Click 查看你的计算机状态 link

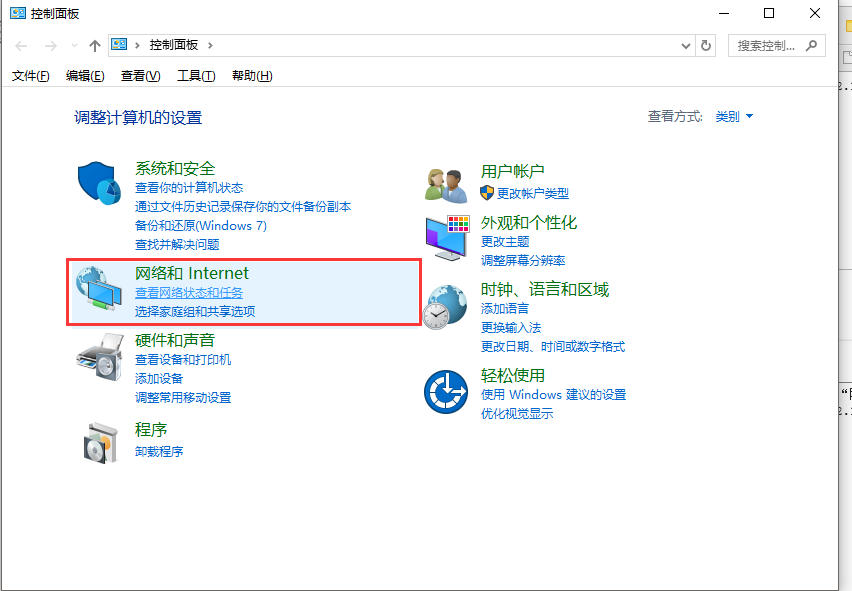[189, 188]
